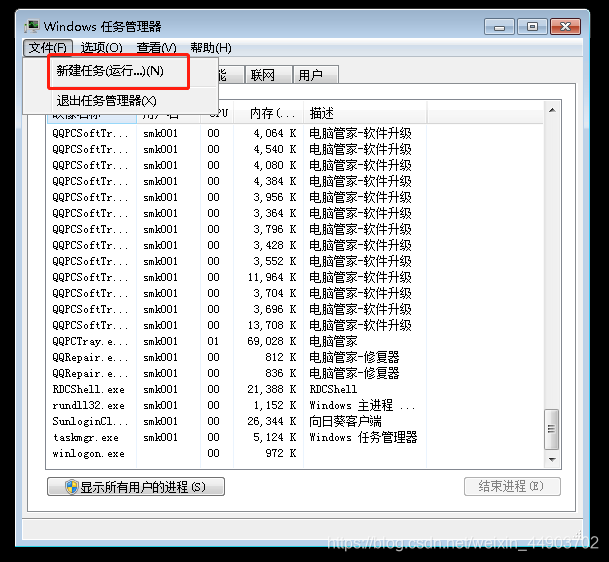Click the scrollbar up arrow
The image size is (609, 562).
click(552, 110)
